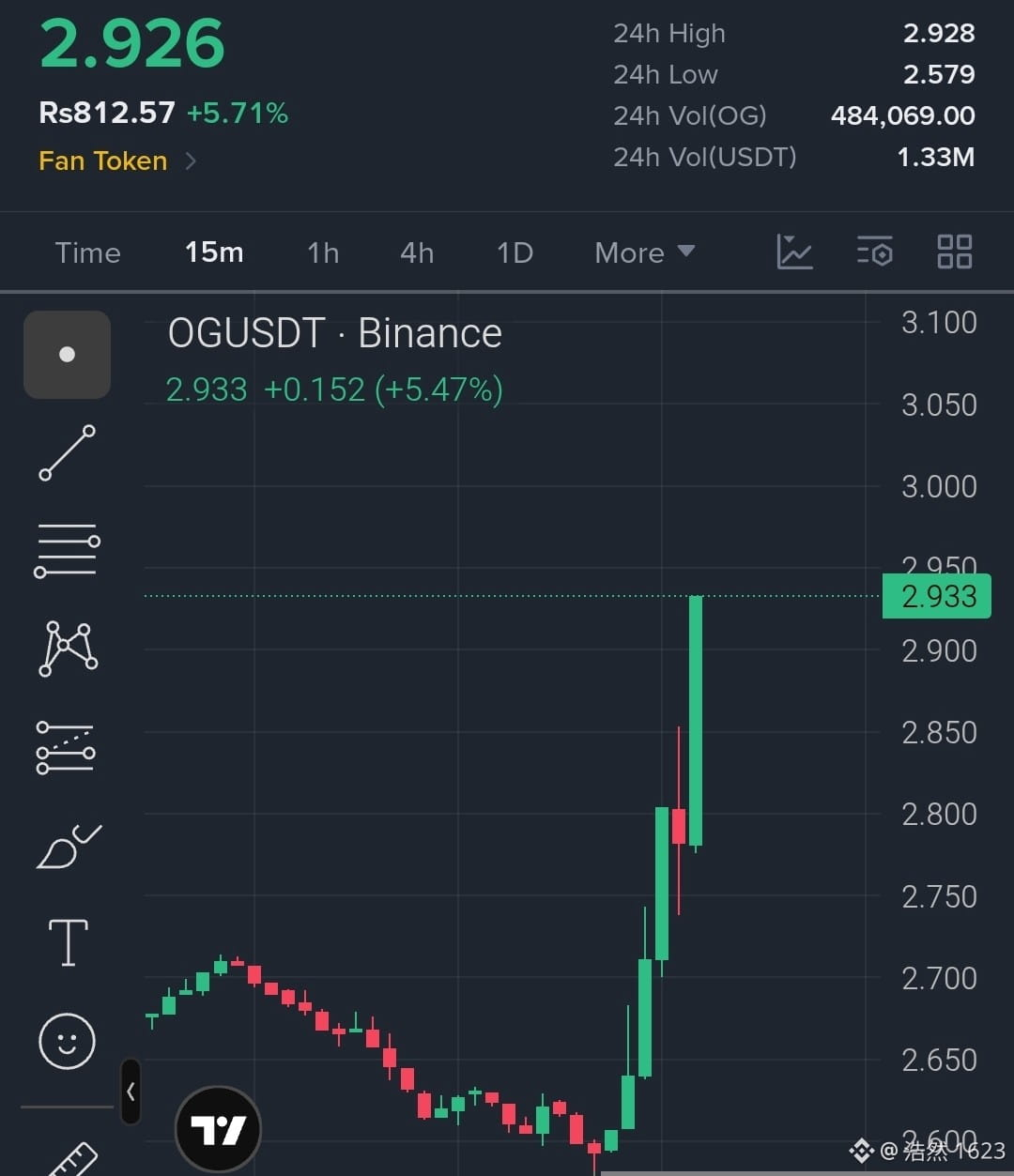Screen dimensions: 1014x1176
Task: Open the Fibonacci retracement lines tool
Action: coord(67,551)
